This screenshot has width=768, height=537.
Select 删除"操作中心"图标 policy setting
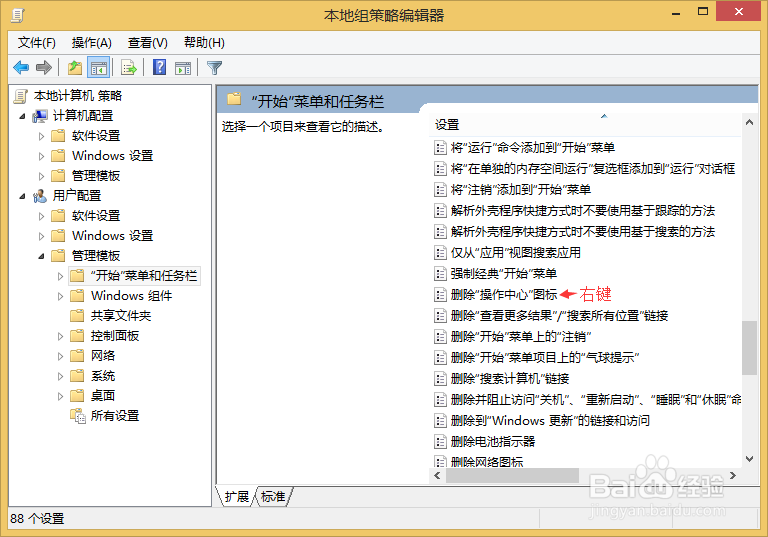(504, 294)
